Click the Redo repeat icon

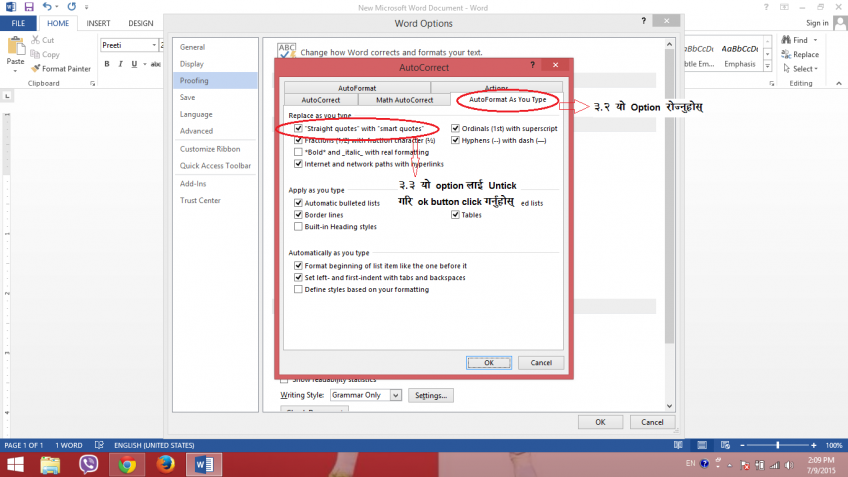pos(71,7)
